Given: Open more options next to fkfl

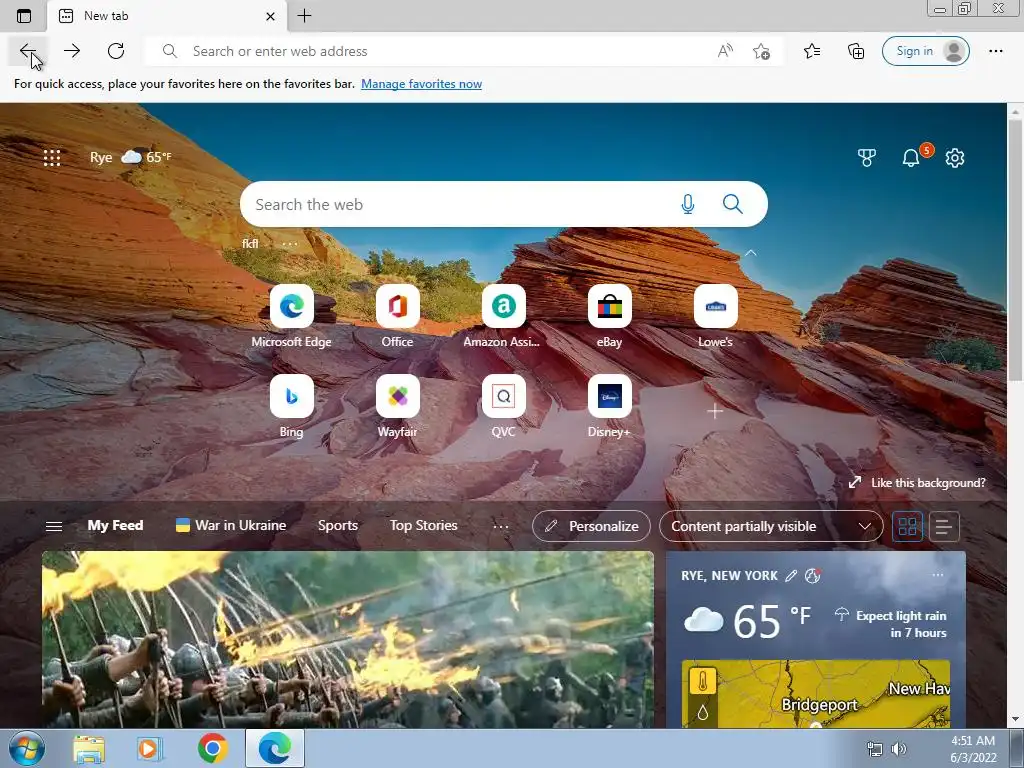Looking at the screenshot, I should (289, 244).
